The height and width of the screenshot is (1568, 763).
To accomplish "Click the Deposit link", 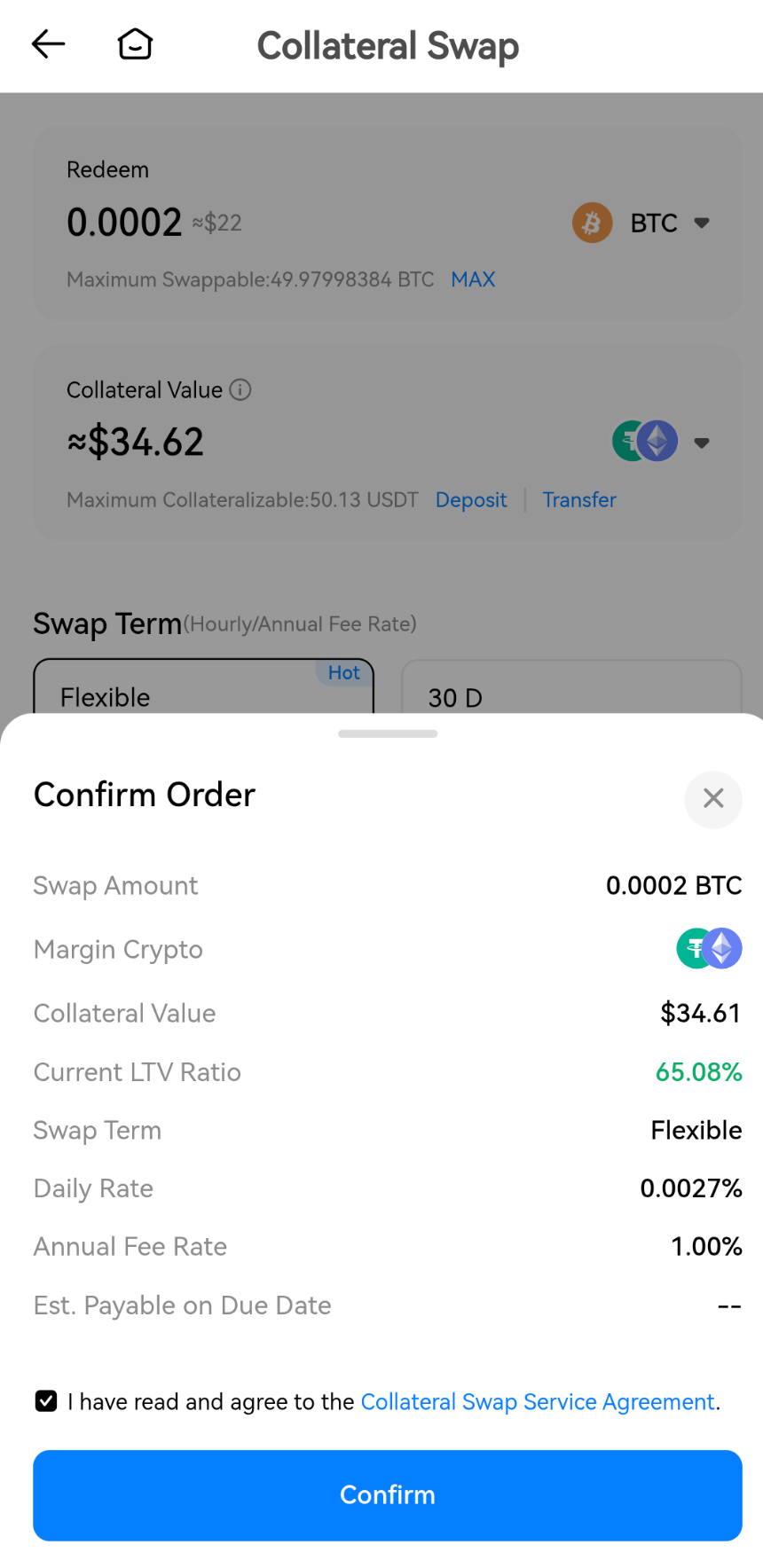I will [471, 500].
